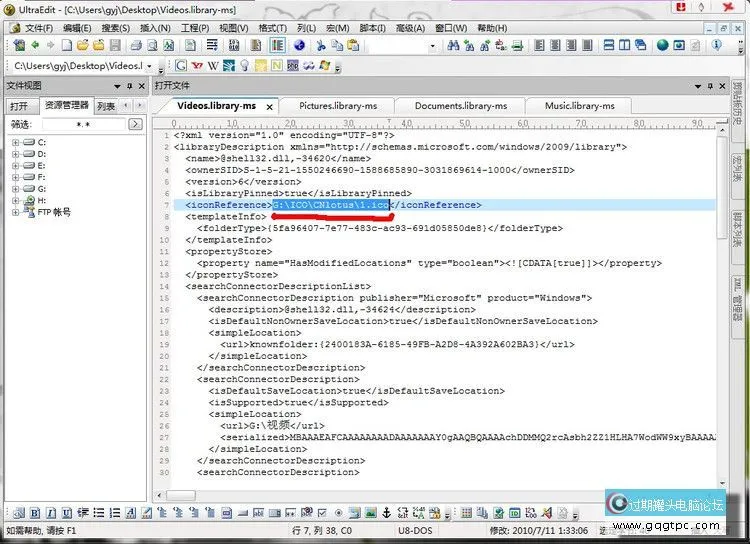This screenshot has width=750, height=544.
Task: Click the filter go arrow button
Action: tap(136, 125)
